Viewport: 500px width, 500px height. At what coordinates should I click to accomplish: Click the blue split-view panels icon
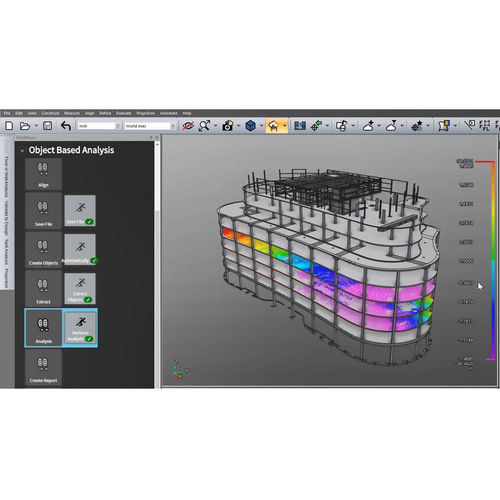click(300, 126)
